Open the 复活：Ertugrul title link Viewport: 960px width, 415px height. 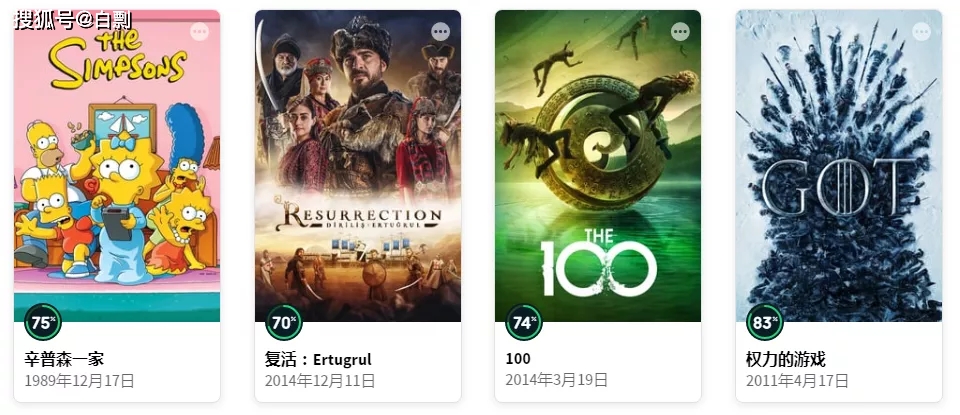tap(318, 359)
